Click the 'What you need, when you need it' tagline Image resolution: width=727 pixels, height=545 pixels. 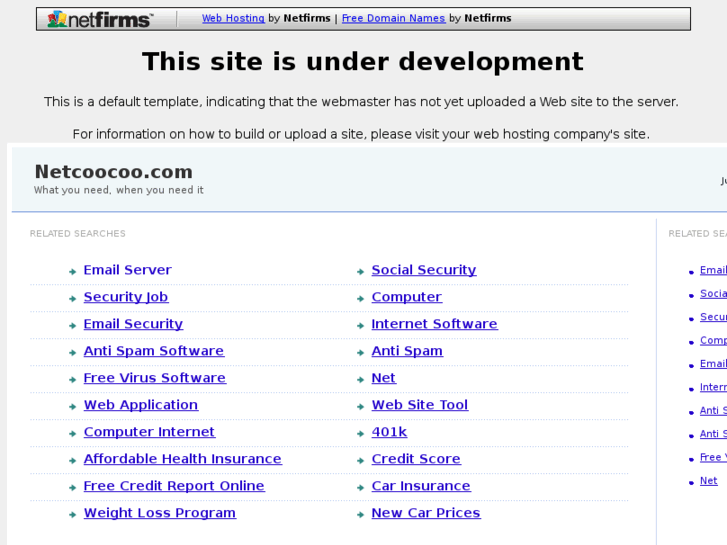tap(119, 190)
